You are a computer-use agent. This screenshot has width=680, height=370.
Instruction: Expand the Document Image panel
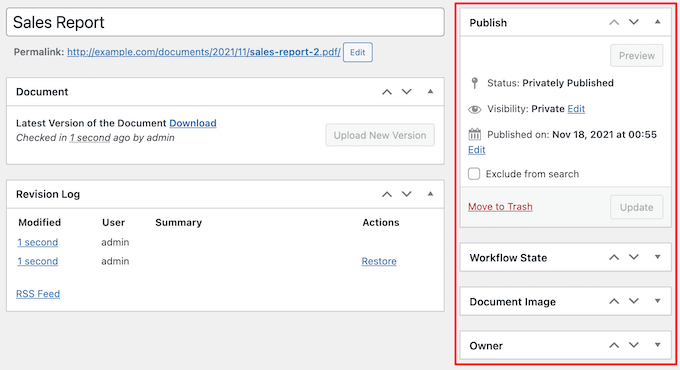coord(657,301)
